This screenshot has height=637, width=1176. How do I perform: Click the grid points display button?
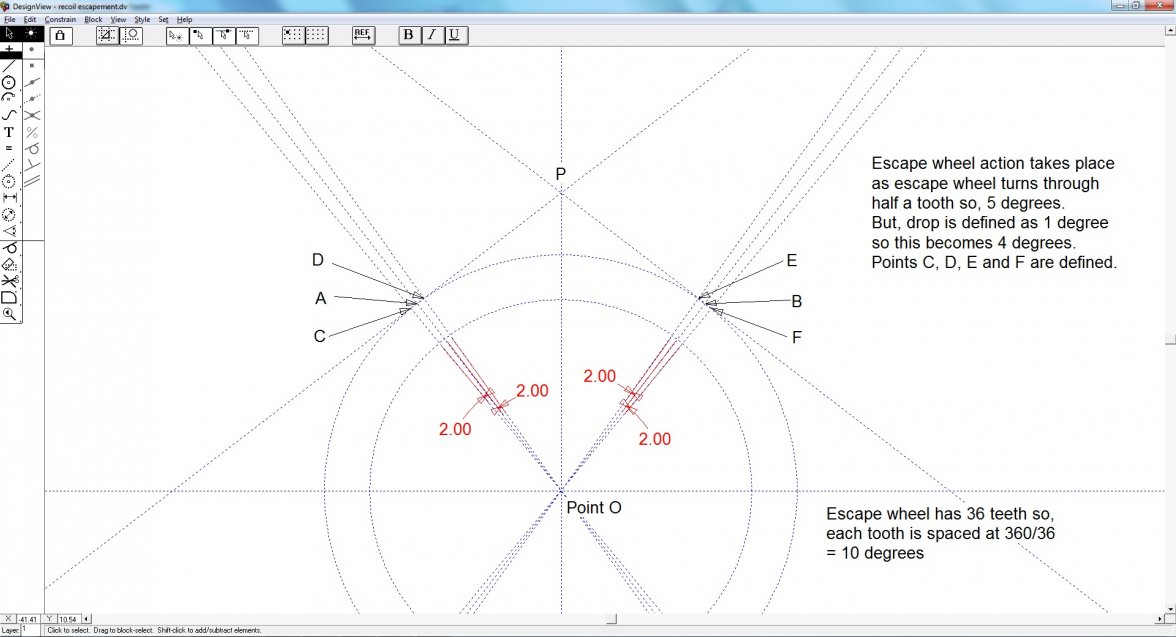click(317, 35)
